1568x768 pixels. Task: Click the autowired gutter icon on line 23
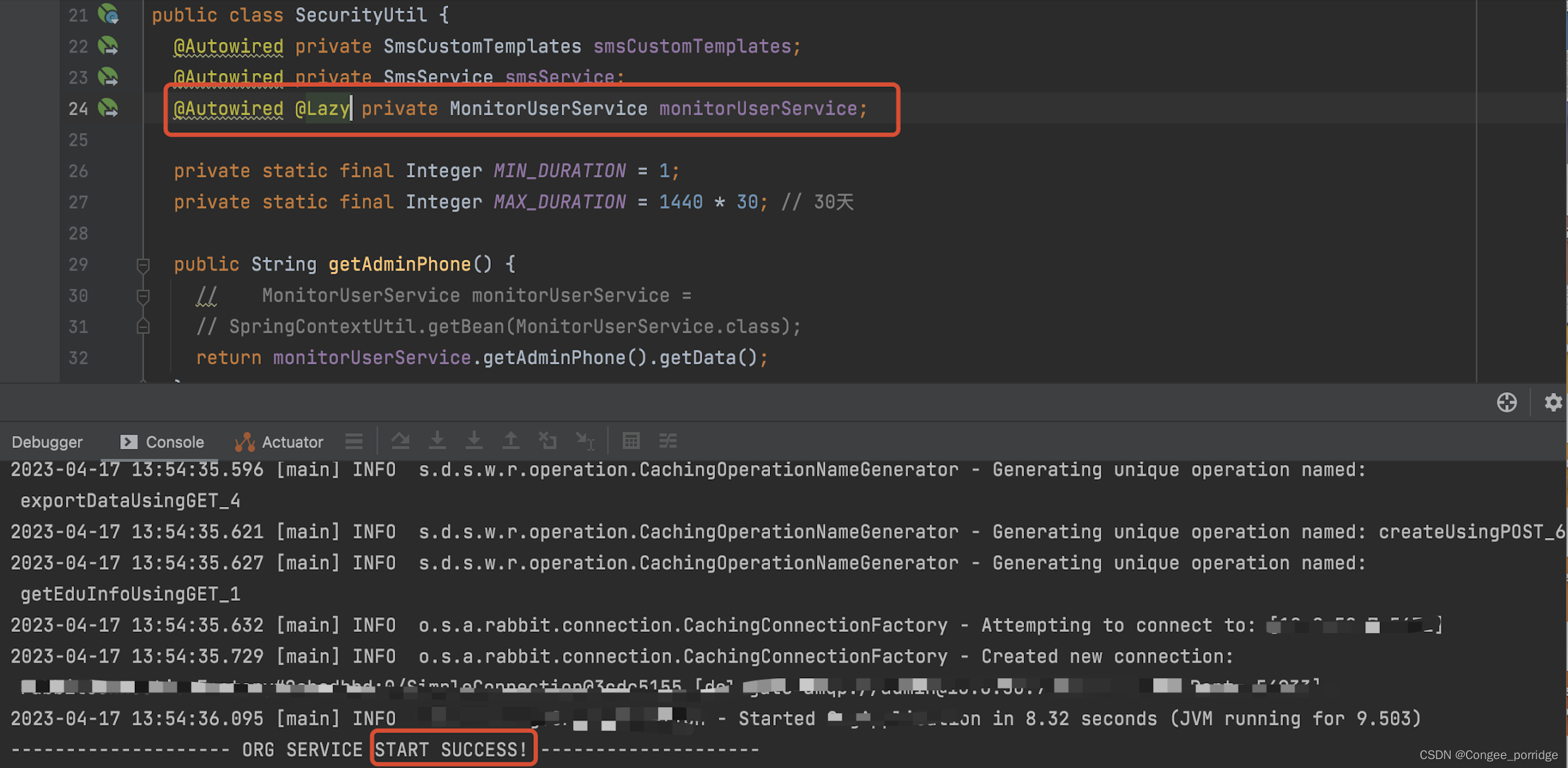108,77
